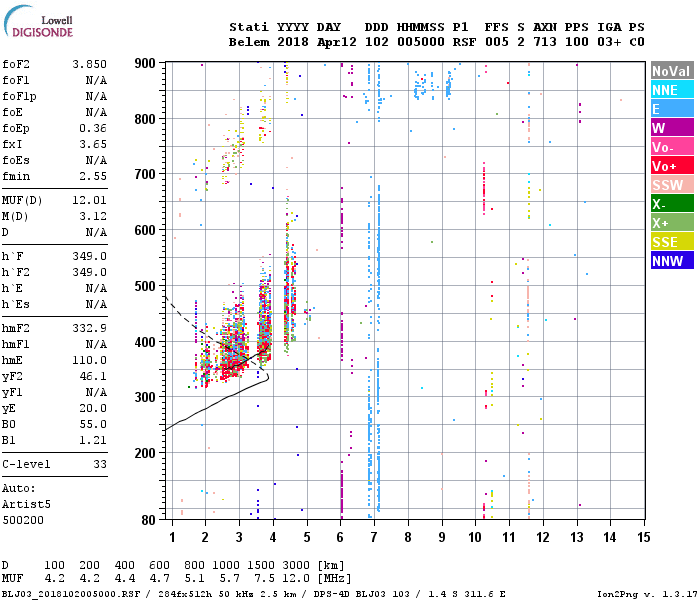Click the M(D) value 3.12
This screenshot has height=600, width=700.
(x=93, y=216)
